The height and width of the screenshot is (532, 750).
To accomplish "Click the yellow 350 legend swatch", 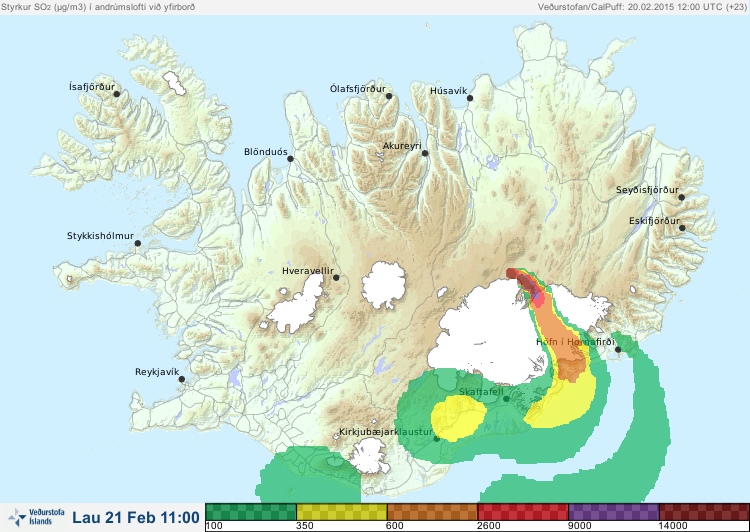I will point(342,512).
